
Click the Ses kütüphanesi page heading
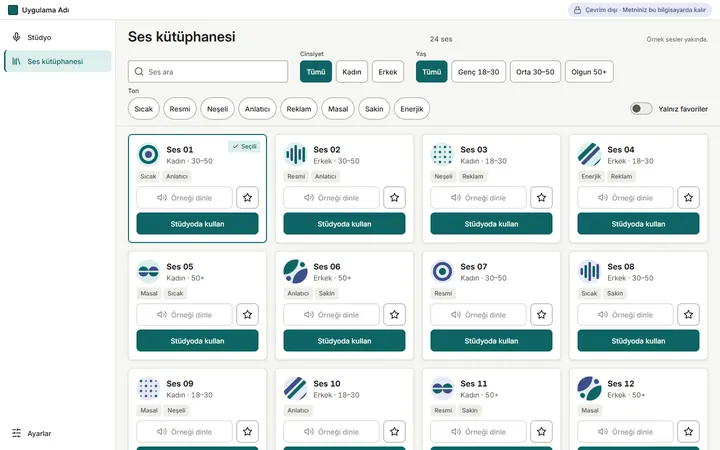click(181, 37)
